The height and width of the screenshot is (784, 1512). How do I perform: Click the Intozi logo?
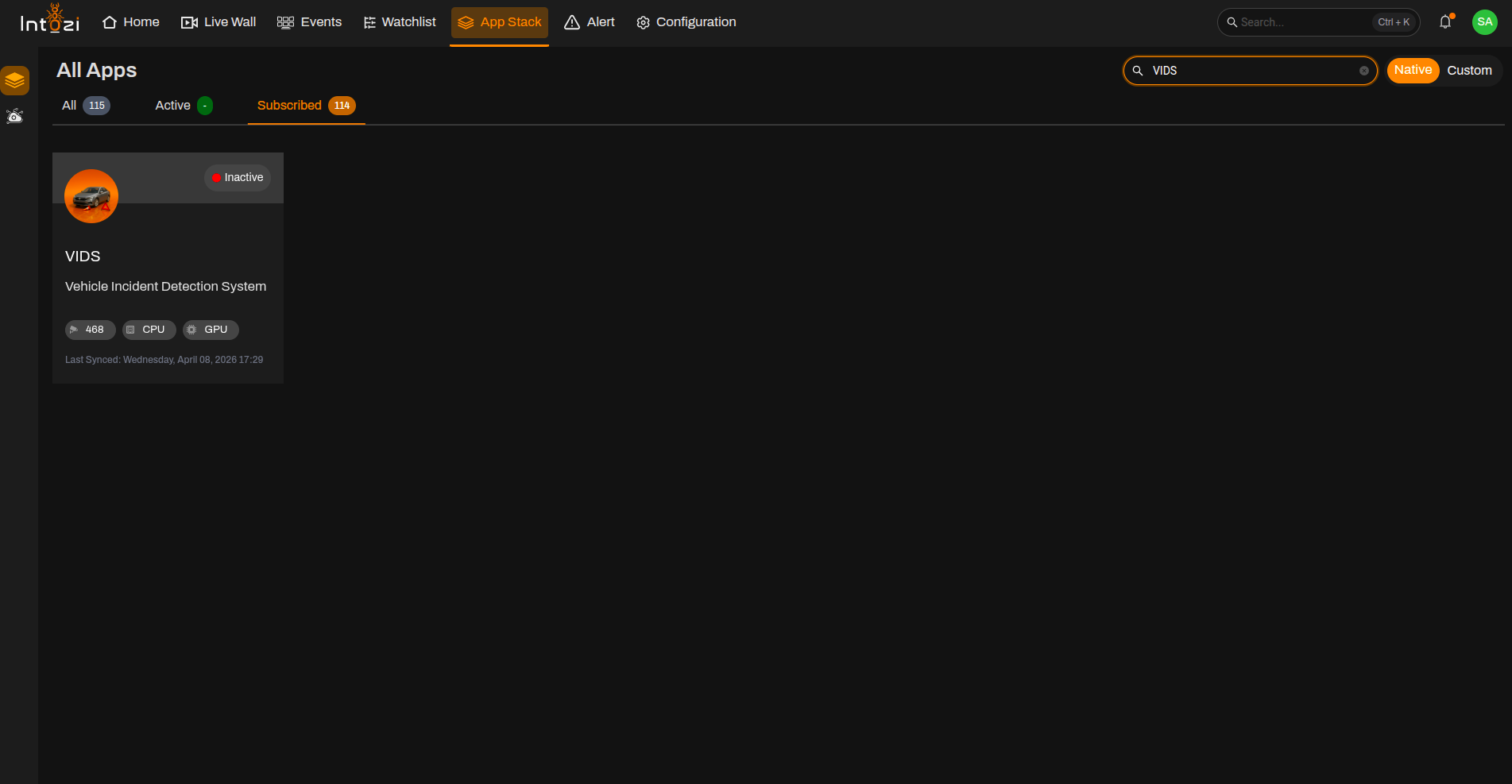point(49,20)
